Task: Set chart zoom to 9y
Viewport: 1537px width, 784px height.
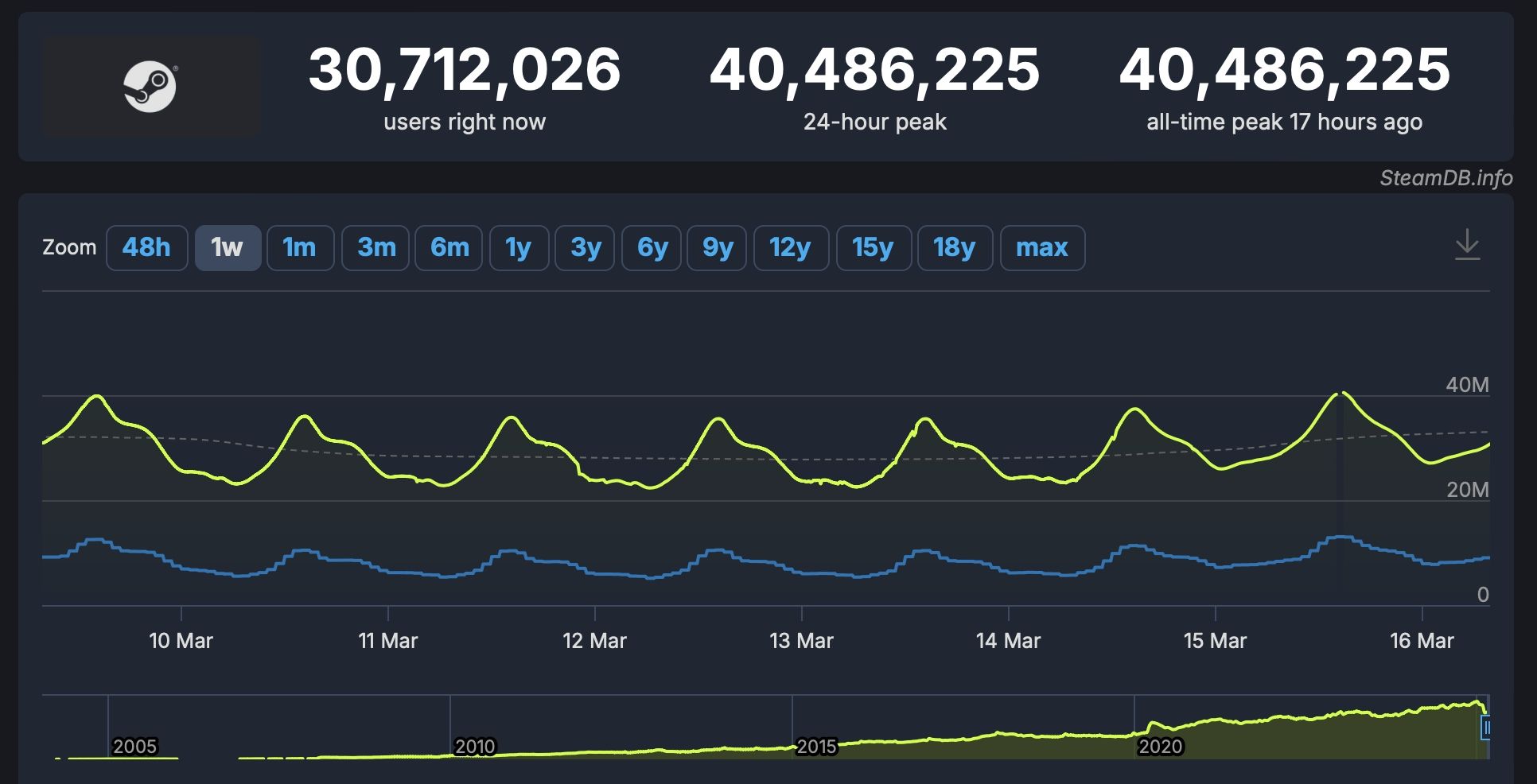Action: point(717,248)
